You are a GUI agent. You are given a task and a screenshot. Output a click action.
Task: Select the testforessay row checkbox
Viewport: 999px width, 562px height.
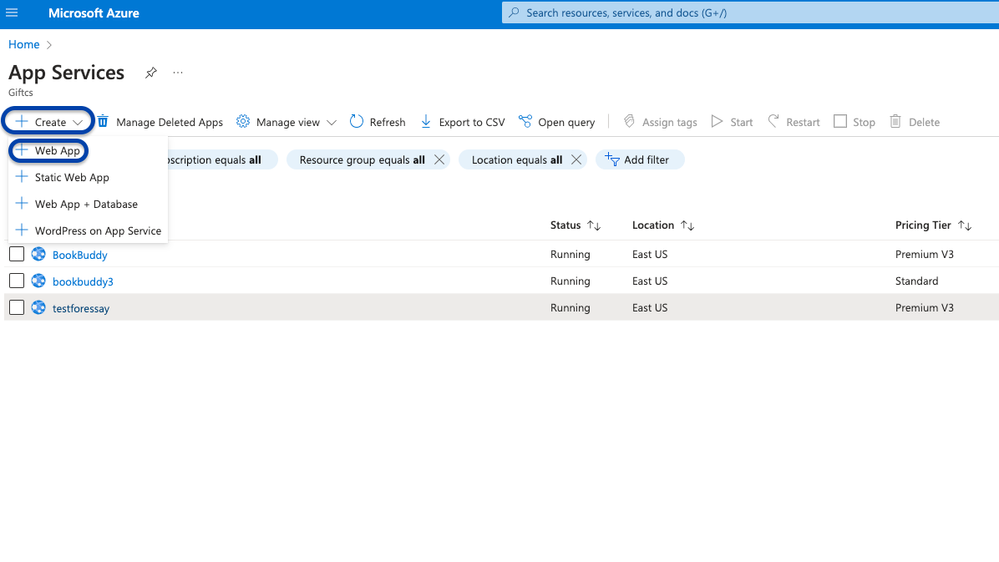[17, 307]
